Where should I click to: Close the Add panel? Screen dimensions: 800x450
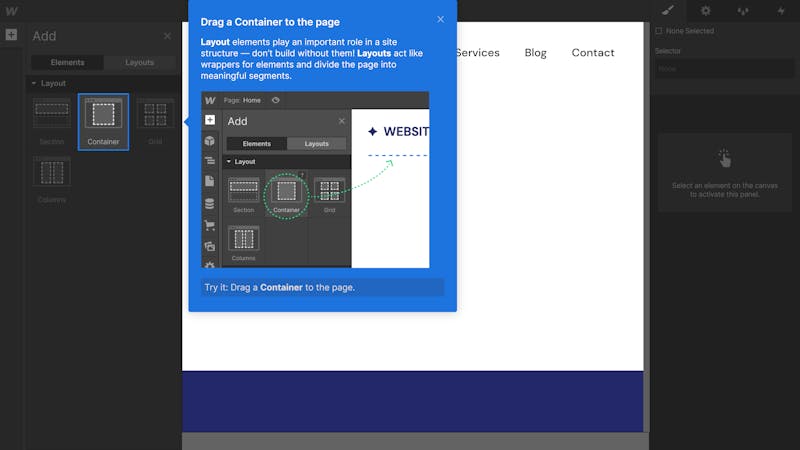pyautogui.click(x=167, y=36)
